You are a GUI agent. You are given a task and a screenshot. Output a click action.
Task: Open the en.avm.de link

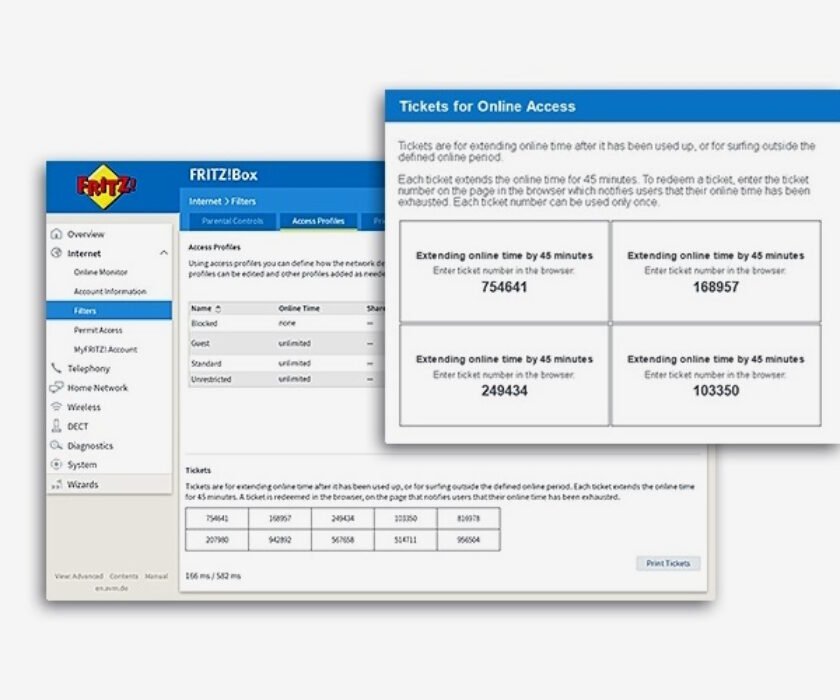[x=111, y=588]
